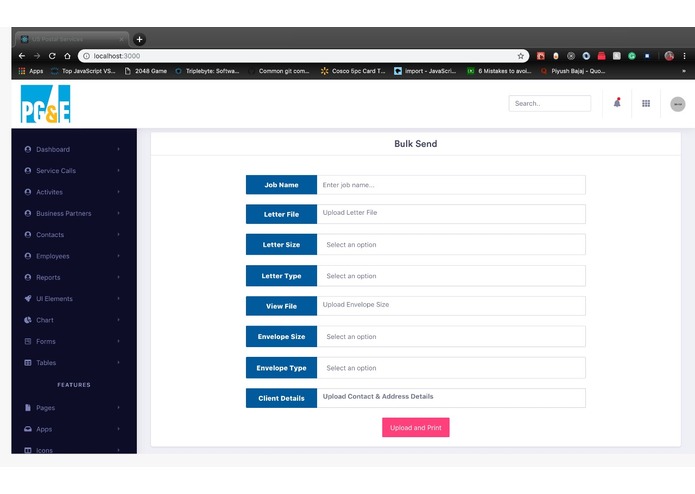Click the UI Elements rocket icon
This screenshot has height=494, width=695.
27,299
